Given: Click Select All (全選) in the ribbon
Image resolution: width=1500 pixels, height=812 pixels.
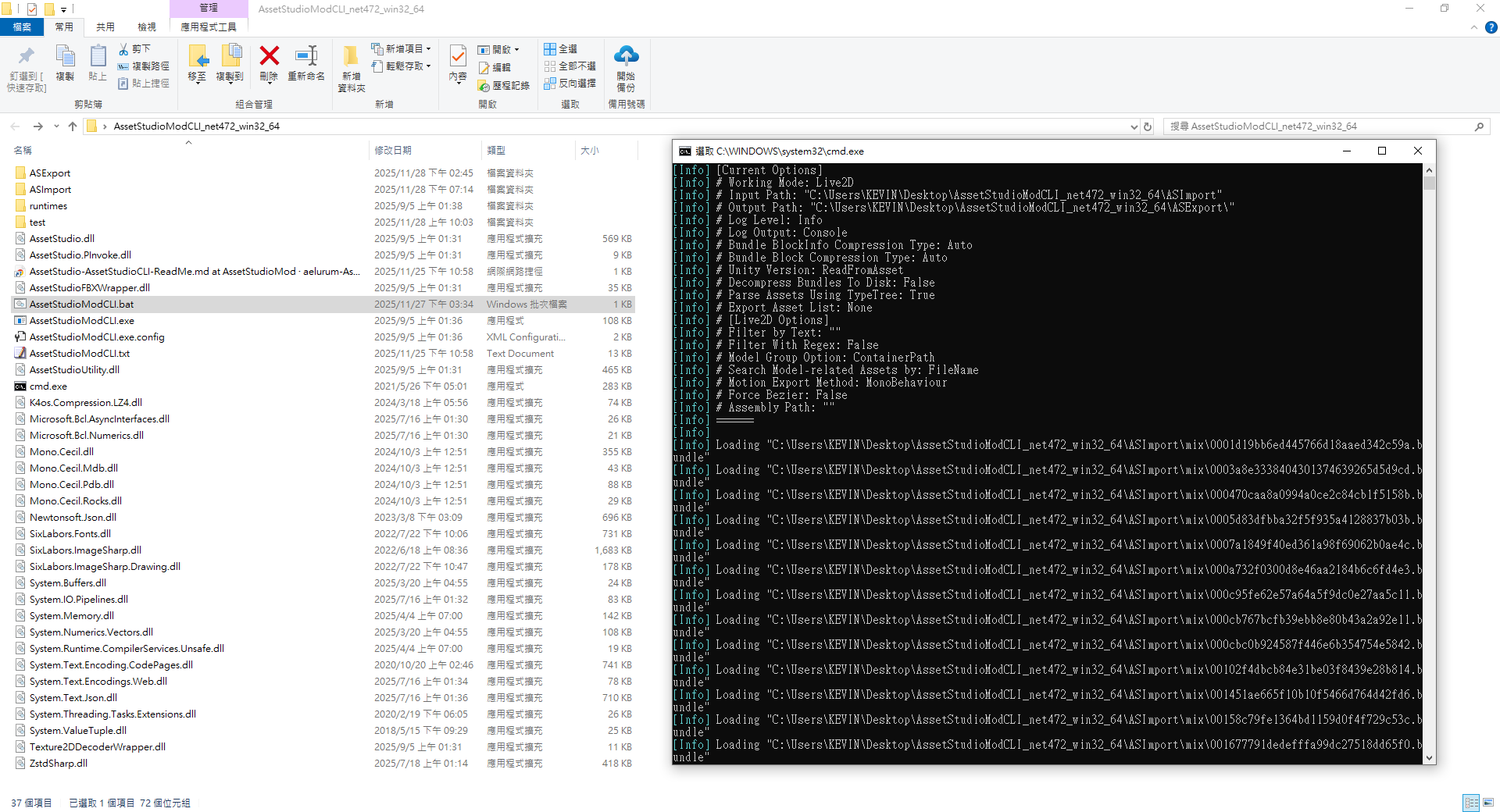Looking at the screenshot, I should (x=561, y=49).
